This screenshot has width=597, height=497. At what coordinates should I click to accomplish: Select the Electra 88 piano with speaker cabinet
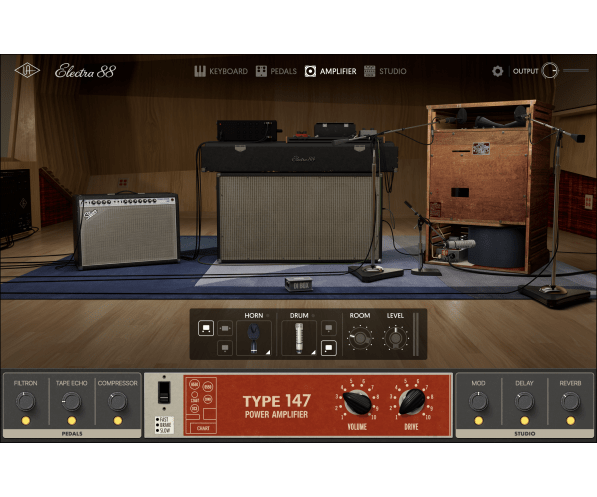(299, 202)
